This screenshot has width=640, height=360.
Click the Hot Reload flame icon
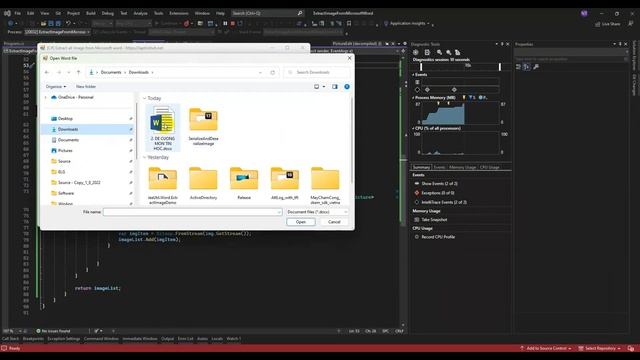click(x=186, y=24)
